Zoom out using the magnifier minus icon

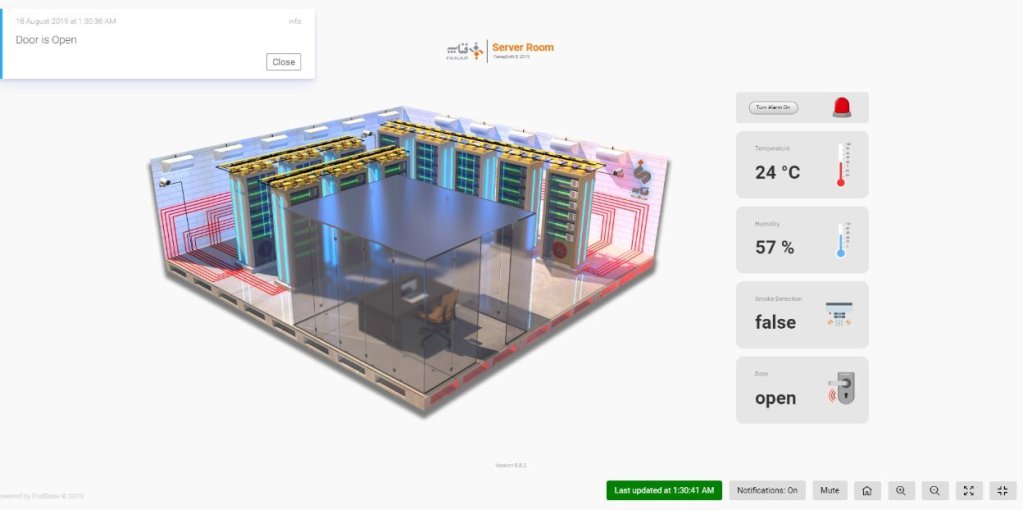[934, 490]
